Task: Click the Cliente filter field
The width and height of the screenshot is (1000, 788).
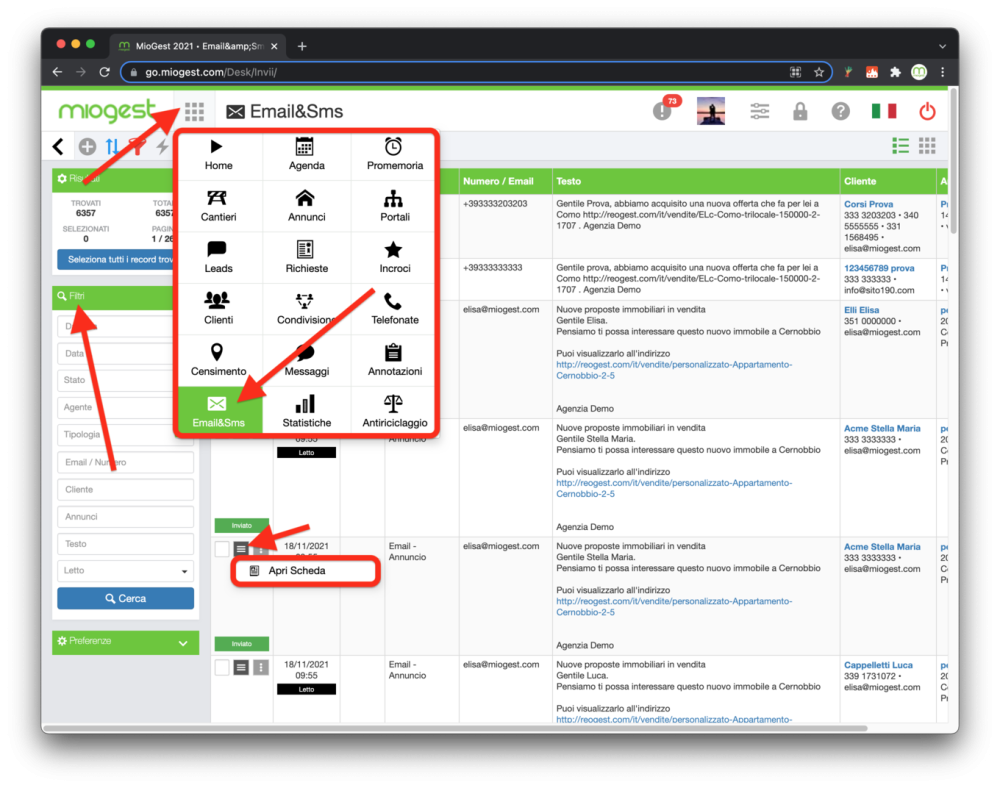Action: coord(126,490)
